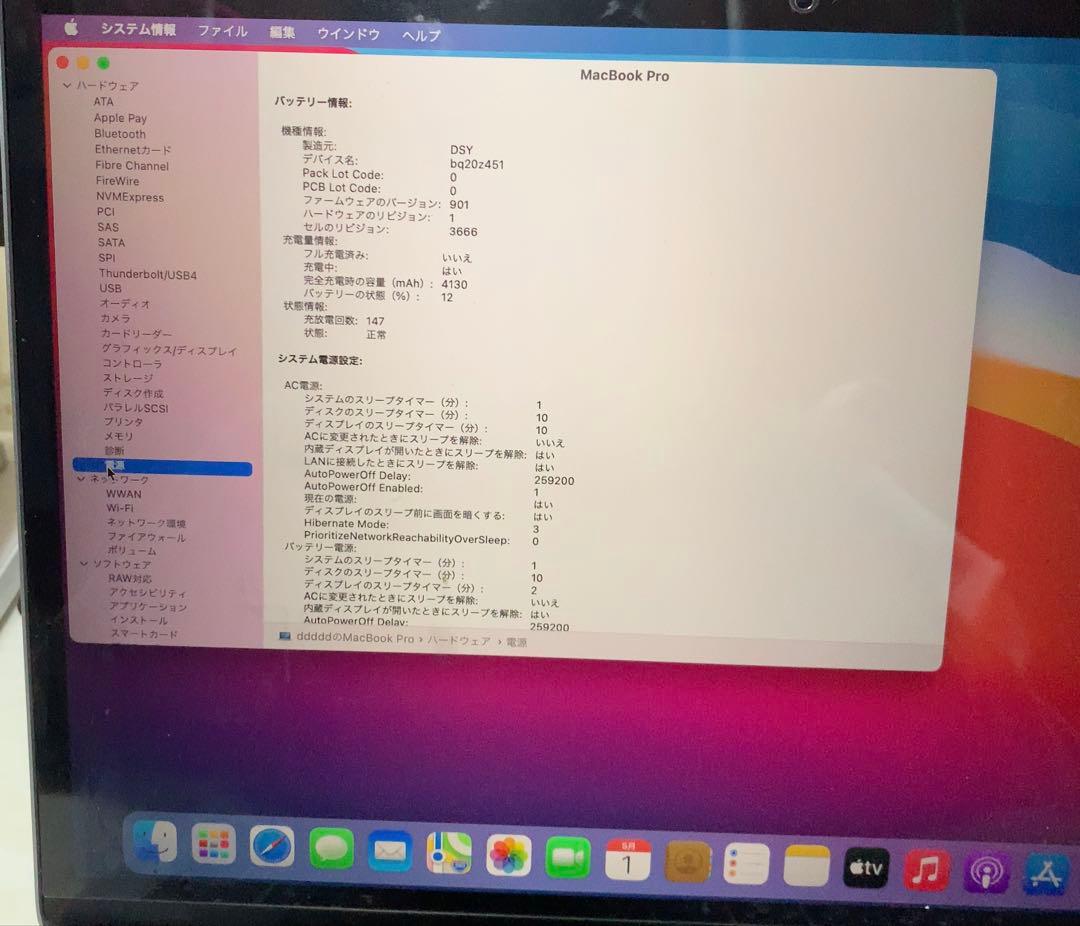
Task: Expand the ソフトウェア section
Action: click(x=84, y=564)
